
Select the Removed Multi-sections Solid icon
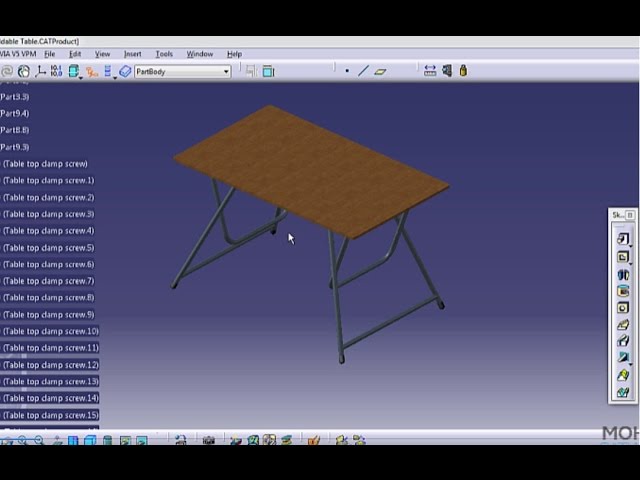coord(623,392)
